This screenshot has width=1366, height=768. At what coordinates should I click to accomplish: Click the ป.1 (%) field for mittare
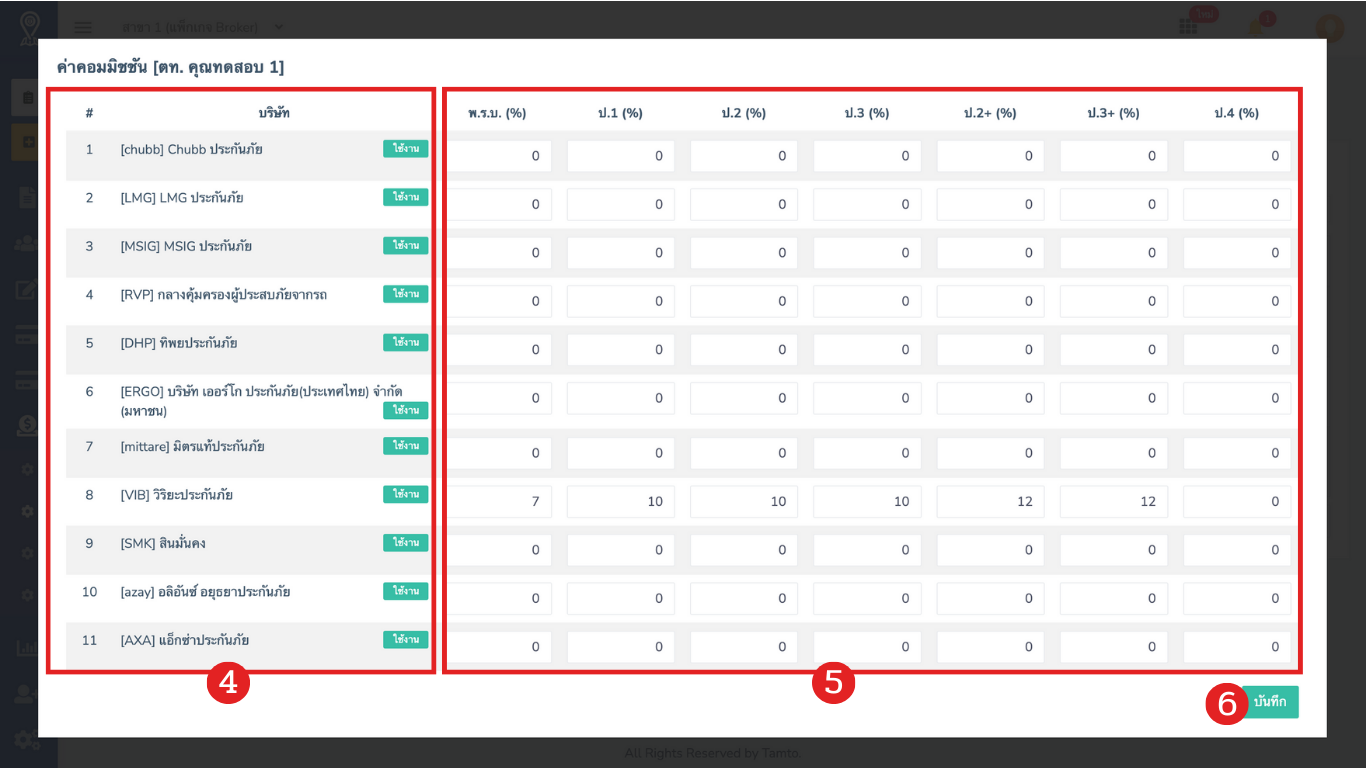coord(620,453)
